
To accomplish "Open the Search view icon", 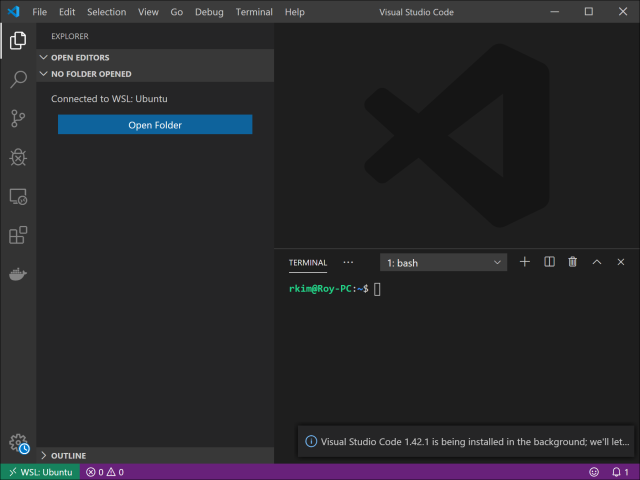I will point(17,80).
